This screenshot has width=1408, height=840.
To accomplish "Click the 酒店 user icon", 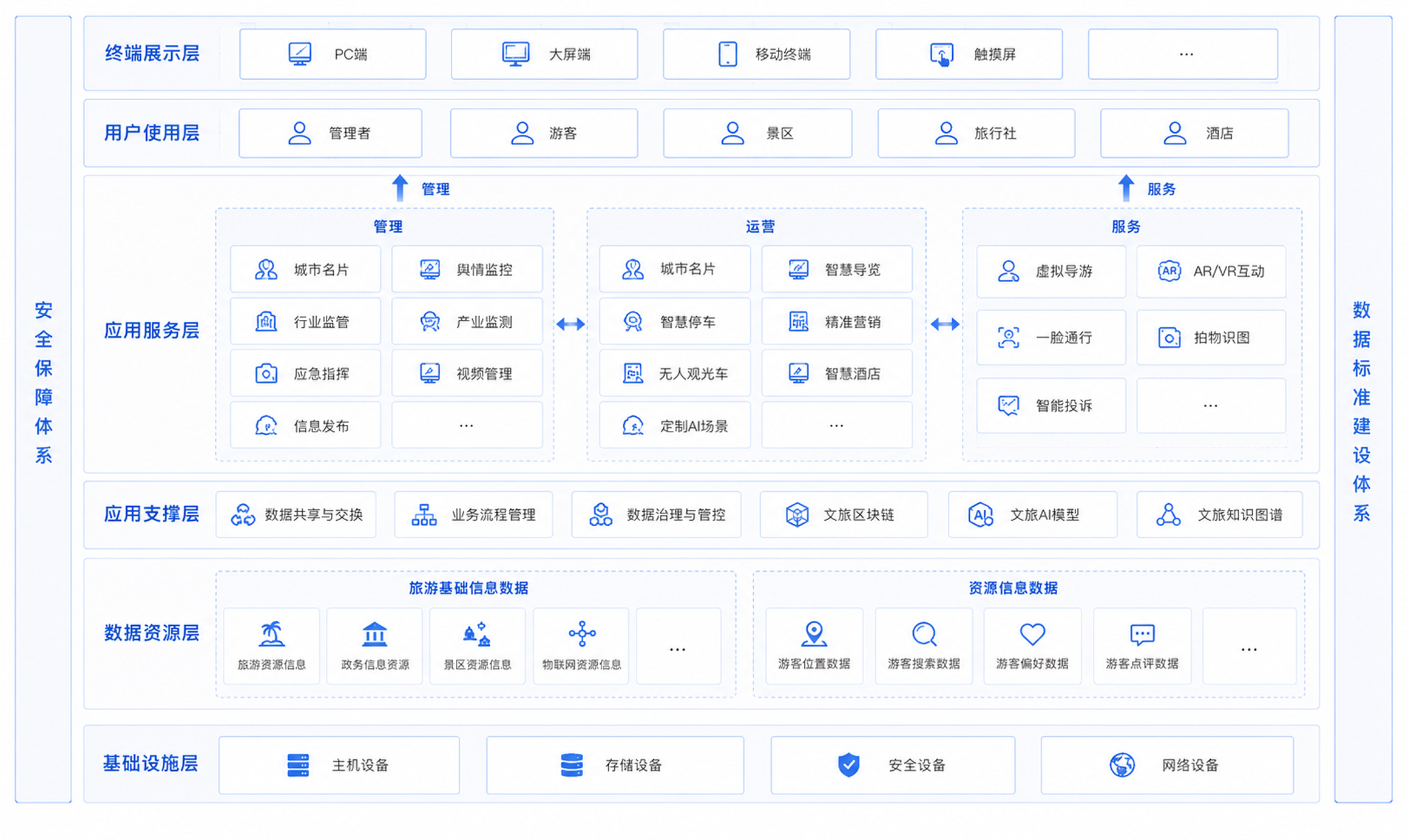I will (x=1174, y=133).
